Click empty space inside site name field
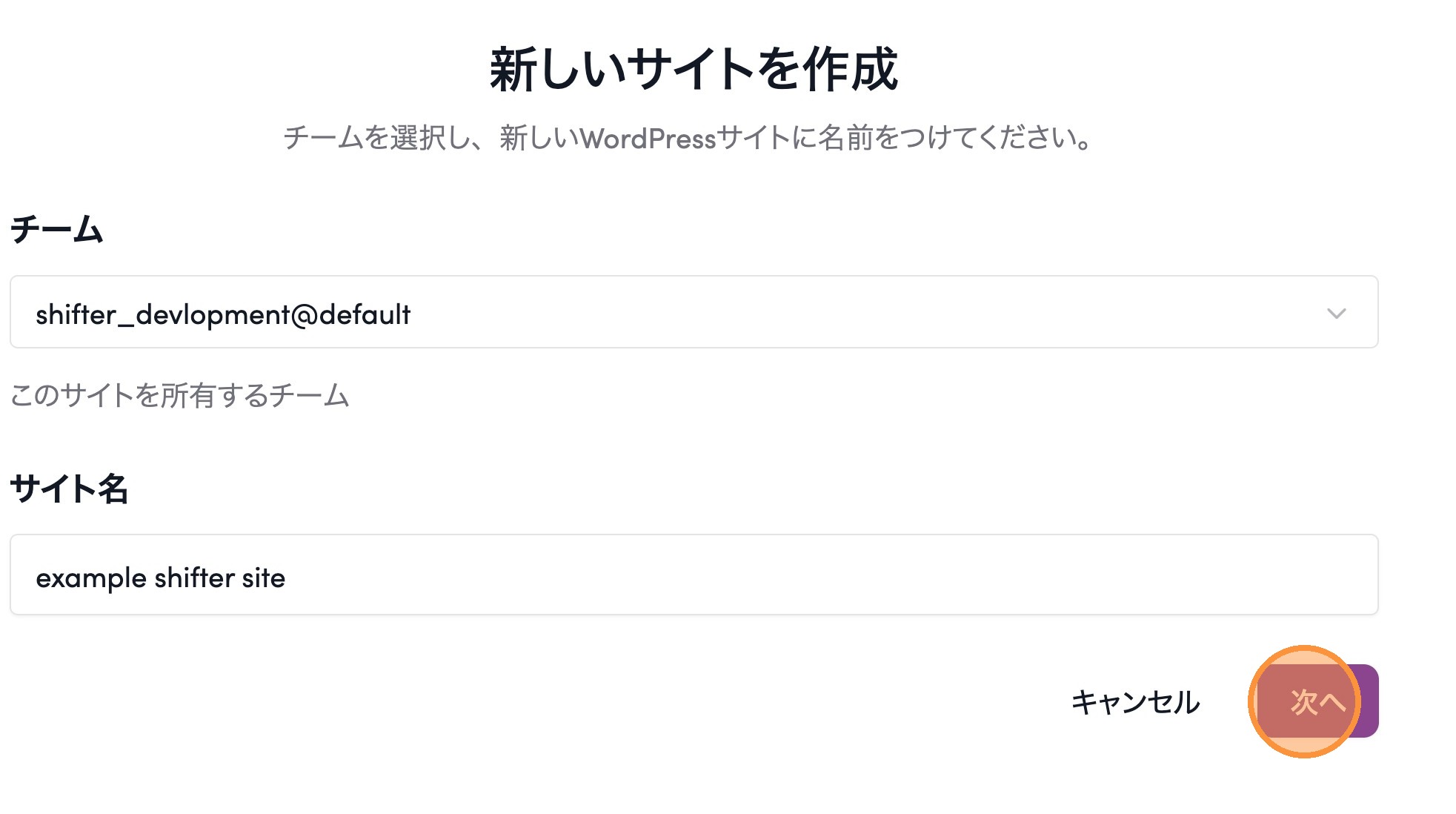Screen dimensions: 1456x814 pyautogui.click(x=815, y=576)
